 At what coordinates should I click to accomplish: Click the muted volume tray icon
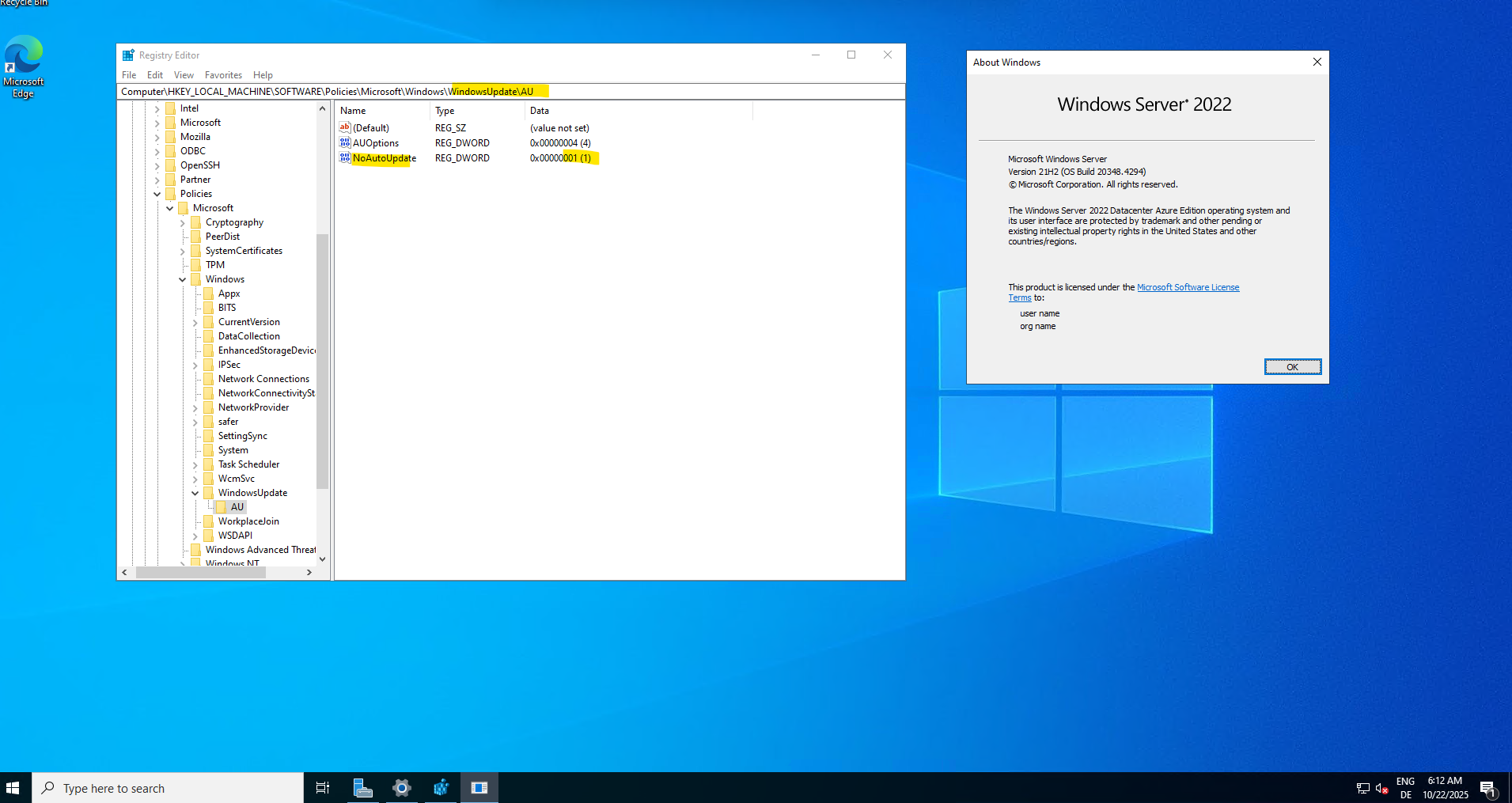[x=1381, y=788]
